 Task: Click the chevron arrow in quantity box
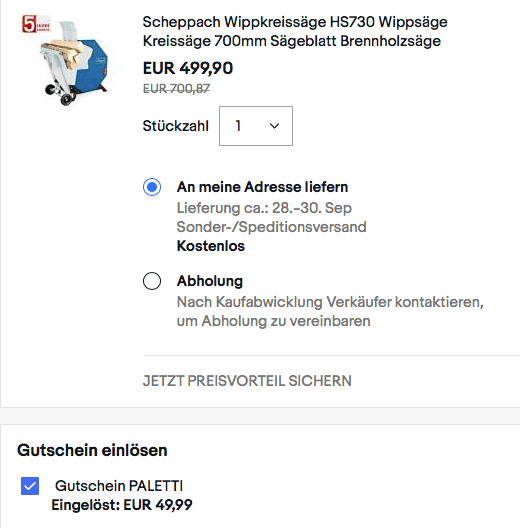(x=274, y=126)
